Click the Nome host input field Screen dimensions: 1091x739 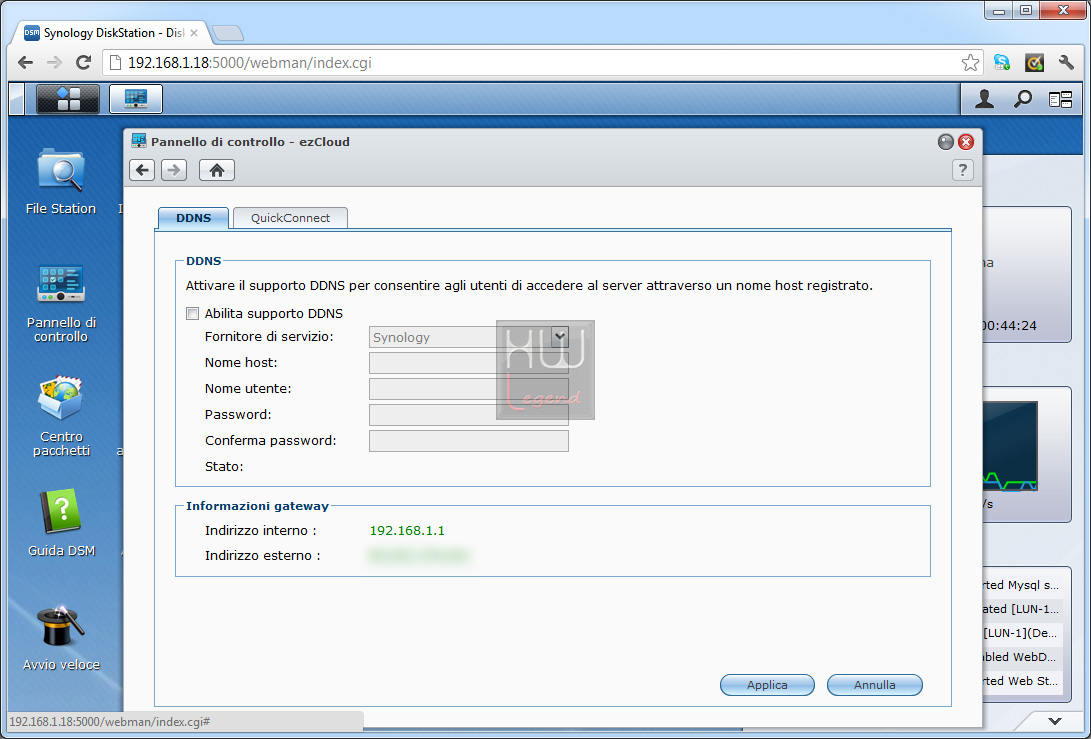click(x=468, y=363)
